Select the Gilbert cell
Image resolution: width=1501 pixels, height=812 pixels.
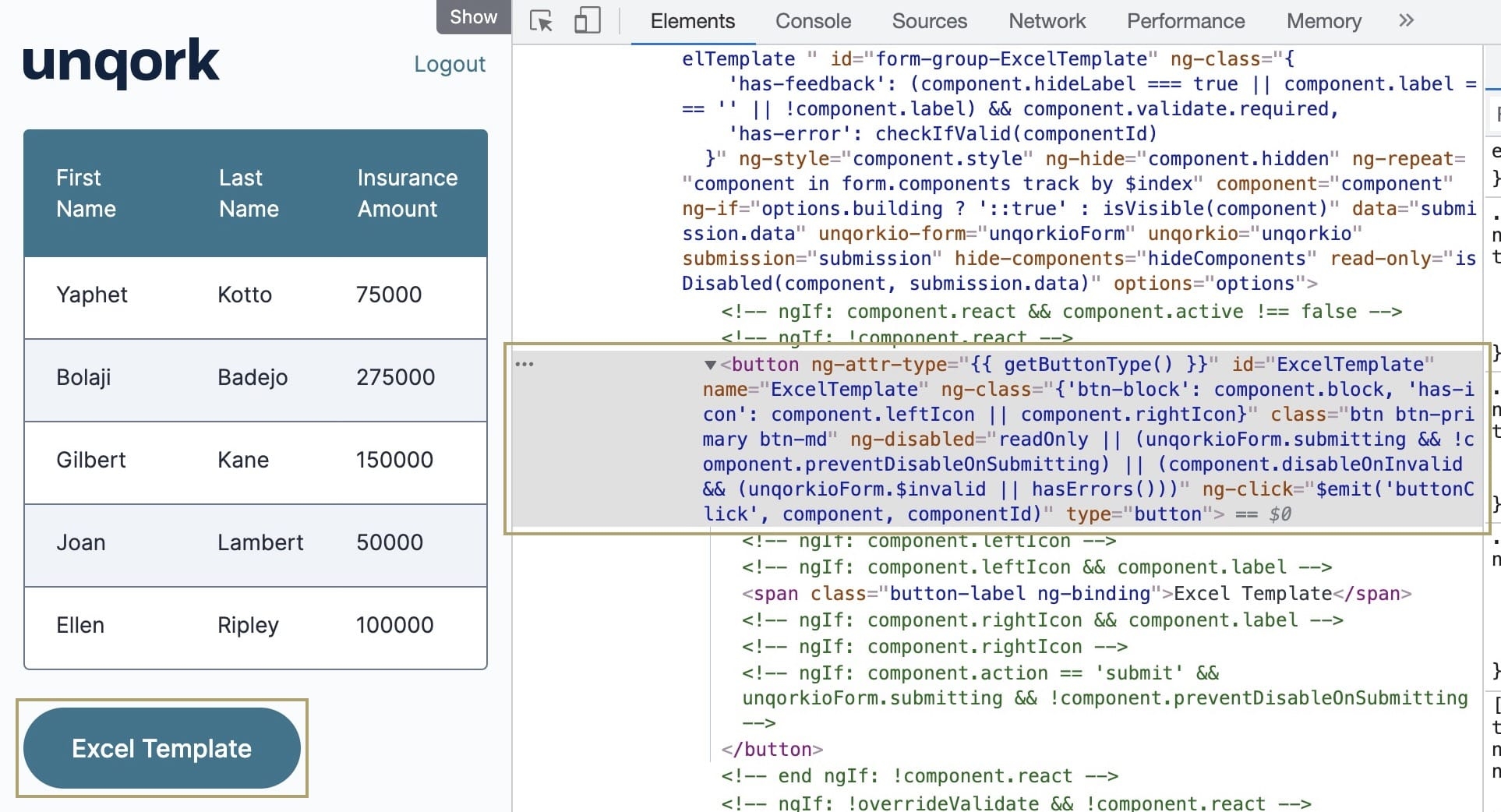[x=90, y=460]
